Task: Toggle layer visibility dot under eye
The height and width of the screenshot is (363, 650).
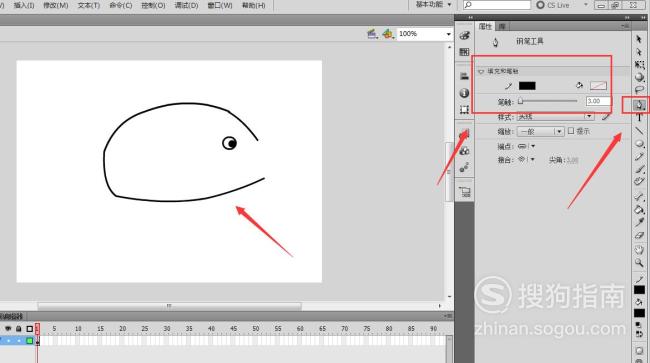Action: 8,341
